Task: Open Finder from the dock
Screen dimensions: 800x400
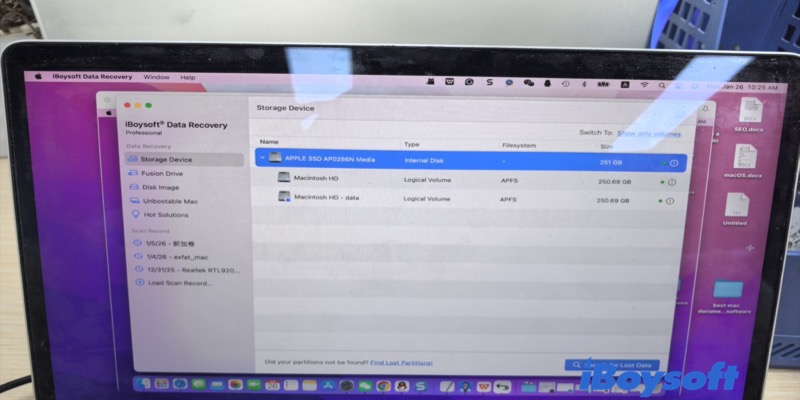Action: pyautogui.click(x=144, y=383)
